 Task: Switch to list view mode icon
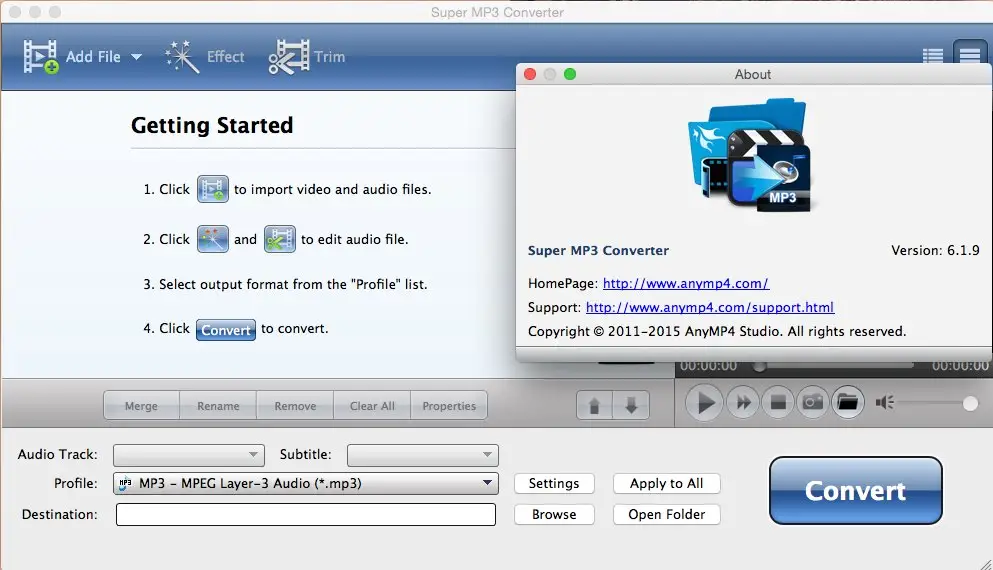click(932, 56)
